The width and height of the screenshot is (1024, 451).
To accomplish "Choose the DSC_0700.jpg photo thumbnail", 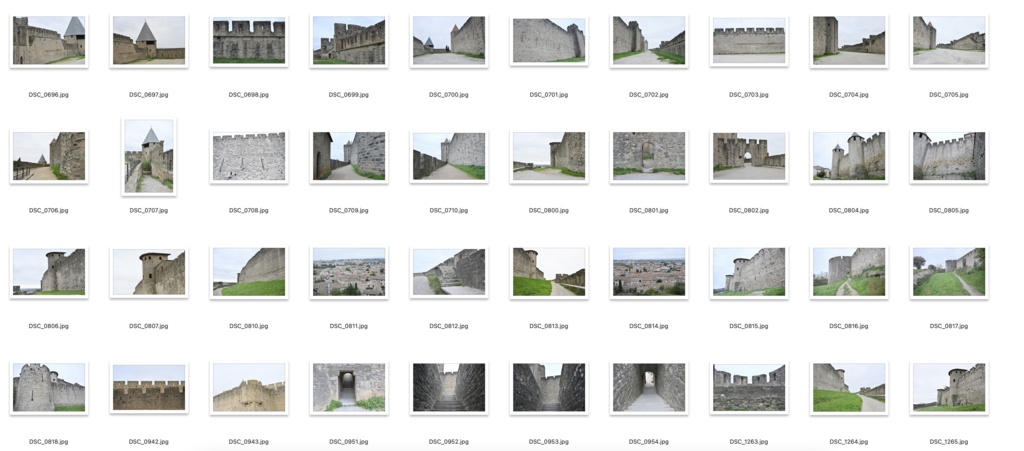I will [449, 40].
